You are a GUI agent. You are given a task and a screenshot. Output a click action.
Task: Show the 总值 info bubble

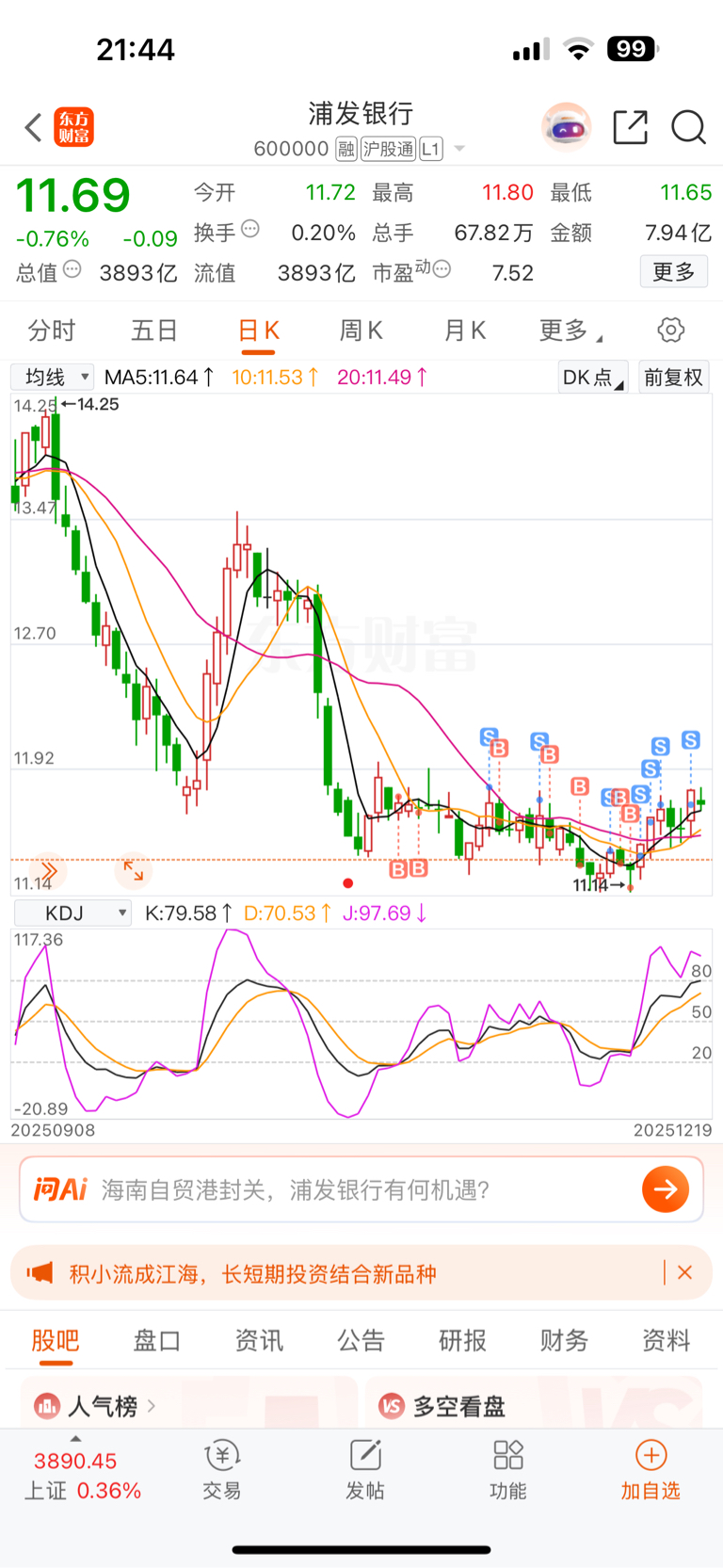pos(72,269)
